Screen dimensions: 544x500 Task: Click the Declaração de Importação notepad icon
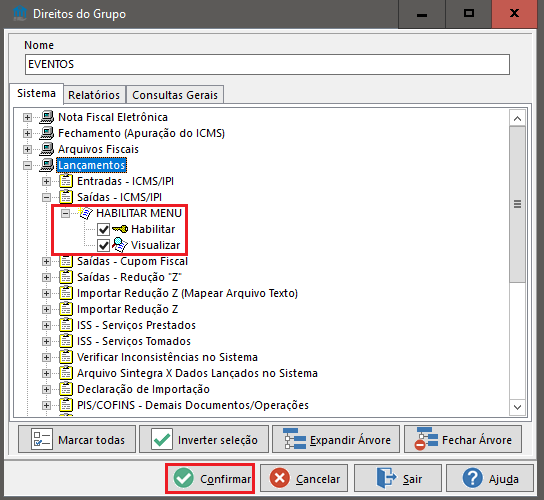pos(66,389)
